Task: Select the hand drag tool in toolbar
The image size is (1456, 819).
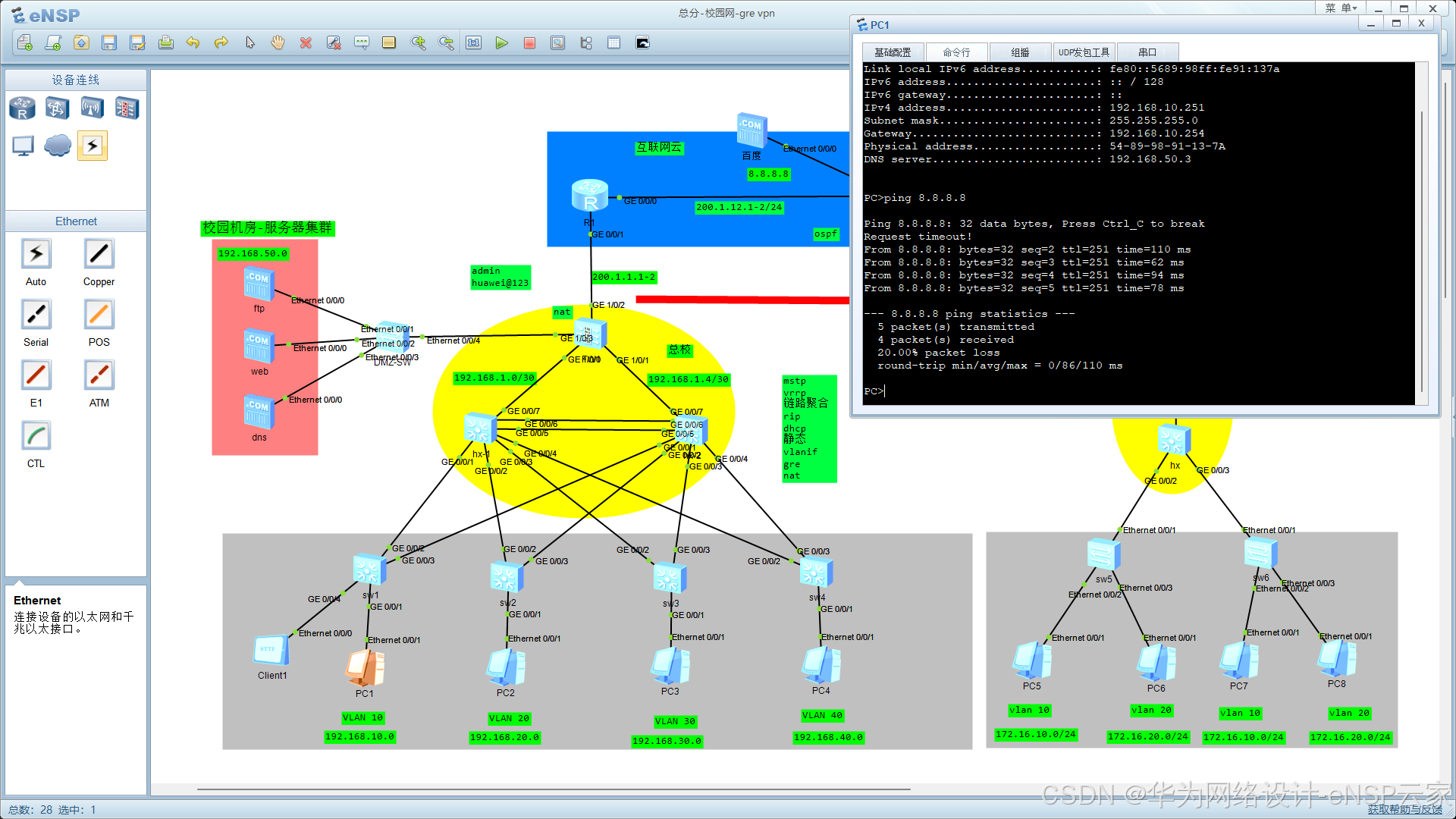Action: pos(278,43)
